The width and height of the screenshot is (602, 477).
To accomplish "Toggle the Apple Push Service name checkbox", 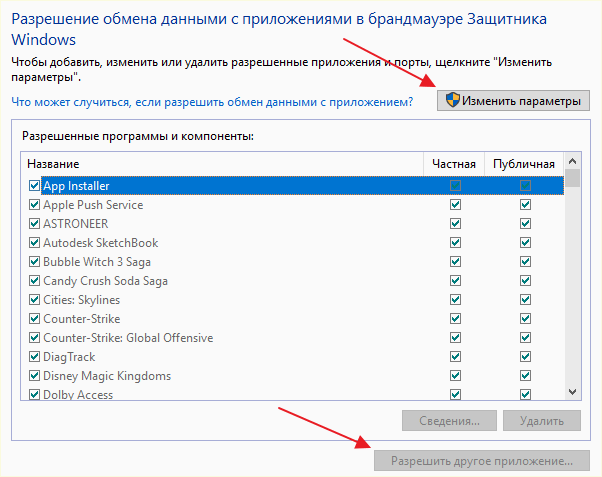I will pyautogui.click(x=35, y=205).
